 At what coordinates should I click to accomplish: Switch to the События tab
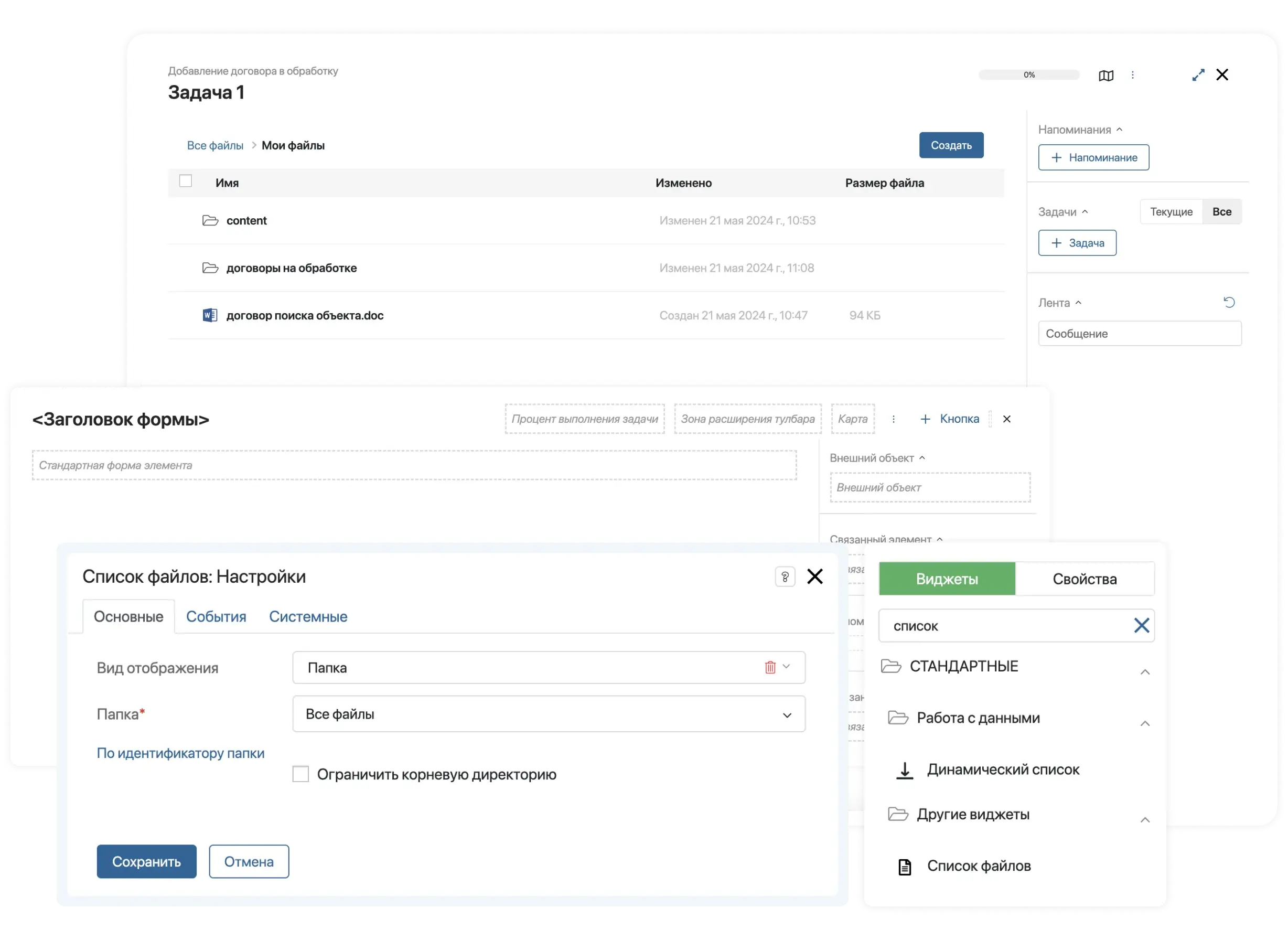216,616
